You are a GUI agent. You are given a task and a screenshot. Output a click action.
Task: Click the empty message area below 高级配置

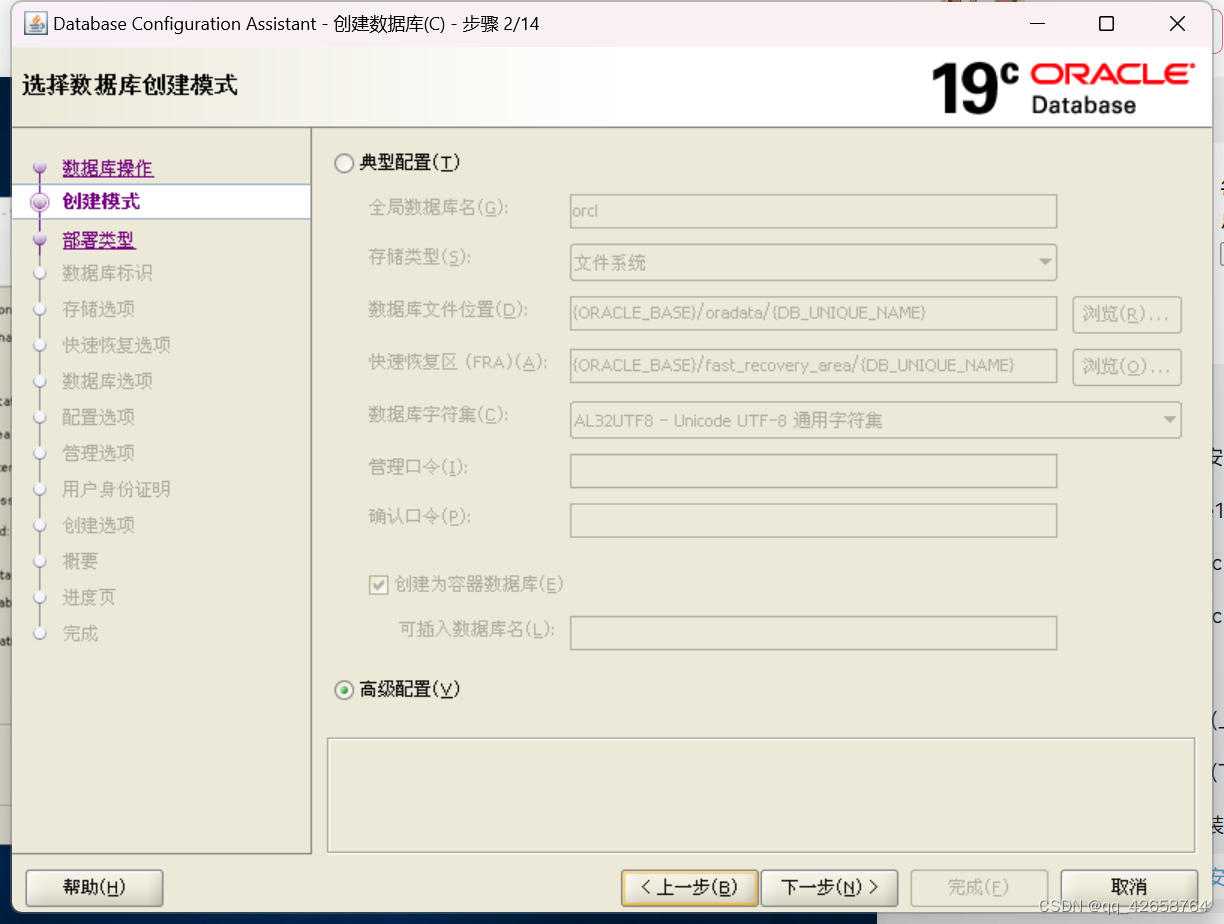(x=761, y=795)
